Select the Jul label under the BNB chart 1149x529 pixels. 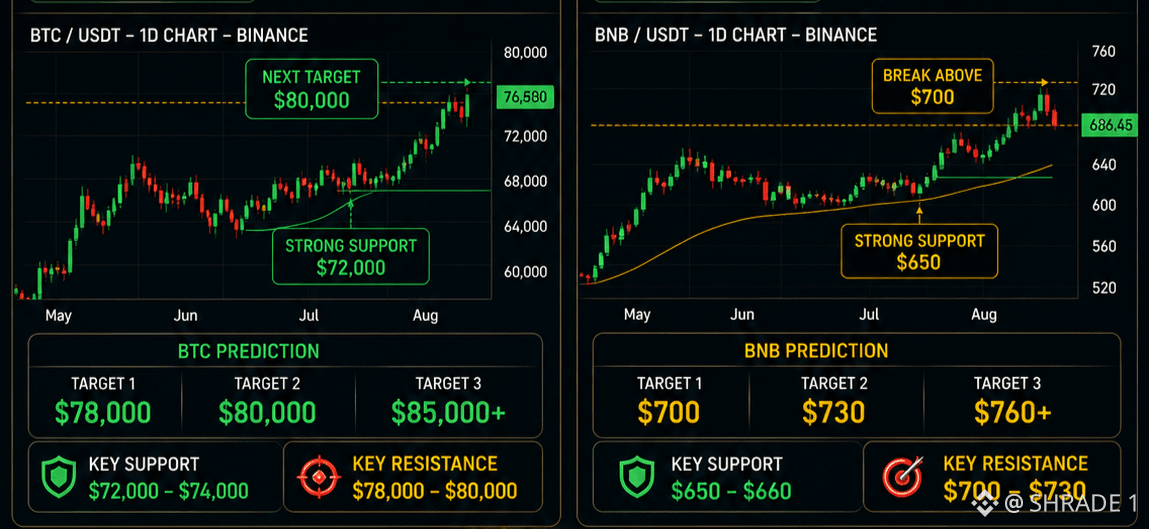pyautogui.click(x=868, y=315)
